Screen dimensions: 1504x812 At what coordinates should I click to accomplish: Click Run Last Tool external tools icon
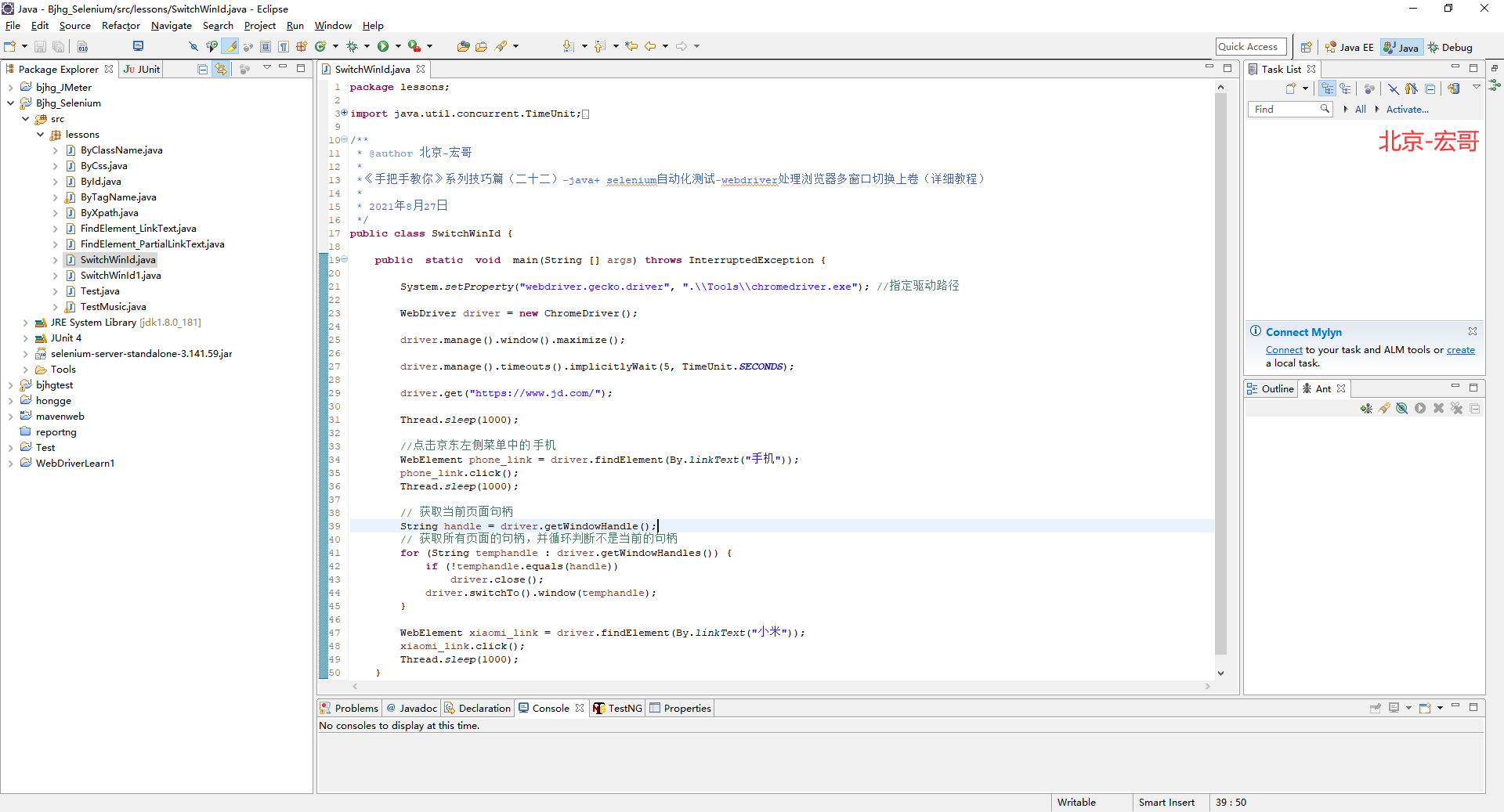(414, 47)
